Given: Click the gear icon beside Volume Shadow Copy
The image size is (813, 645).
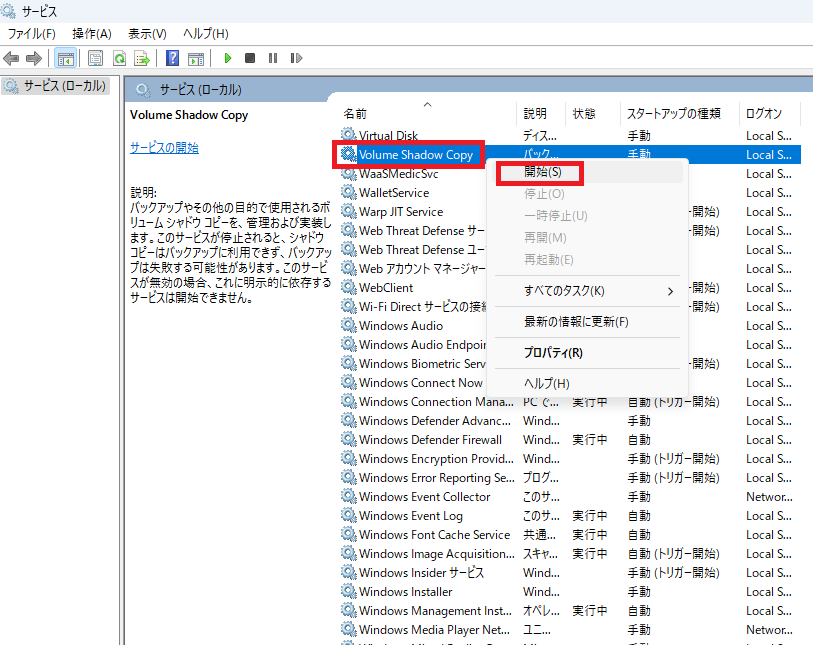Looking at the screenshot, I should [x=348, y=155].
